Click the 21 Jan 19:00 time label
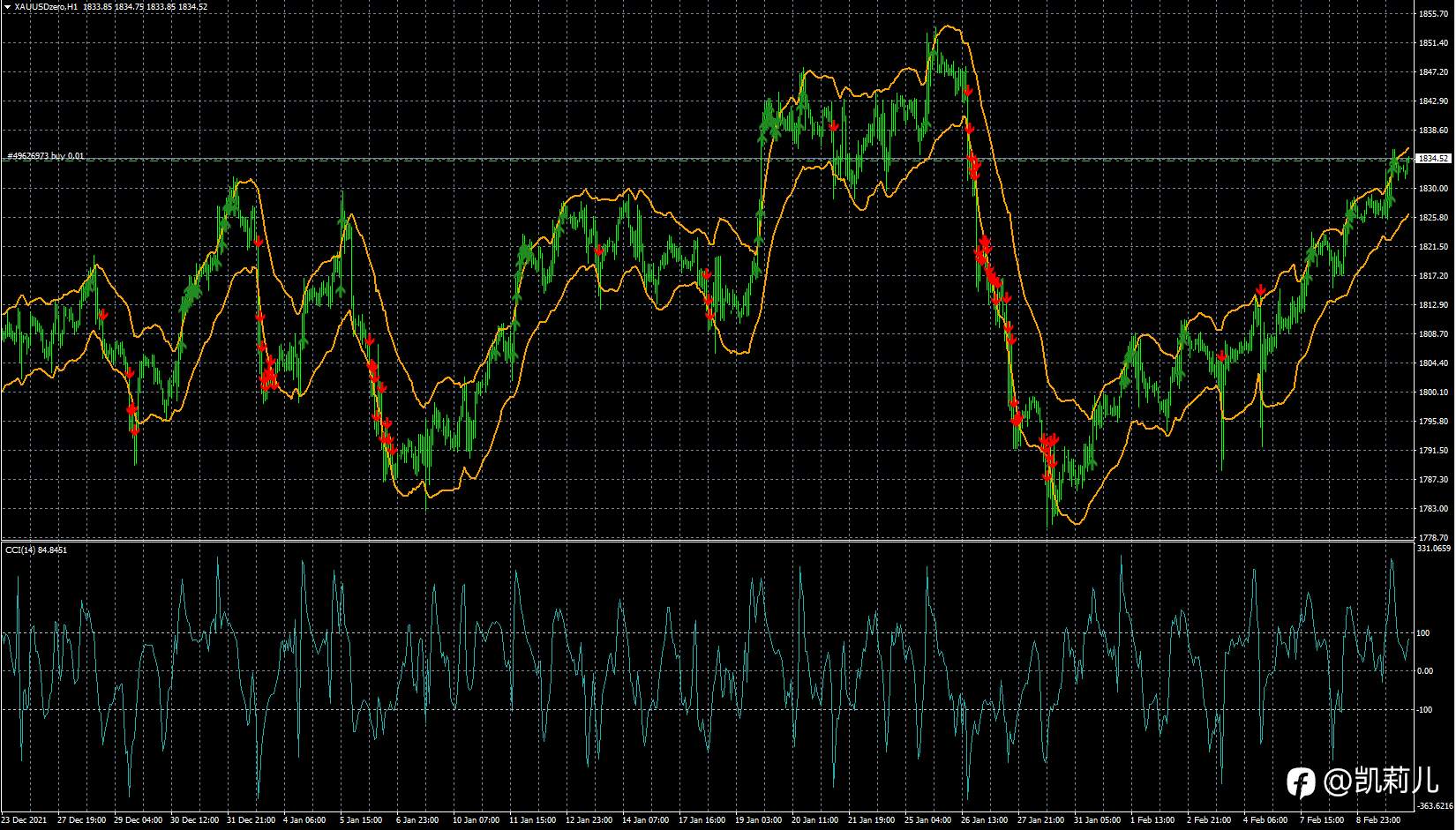 872,820
